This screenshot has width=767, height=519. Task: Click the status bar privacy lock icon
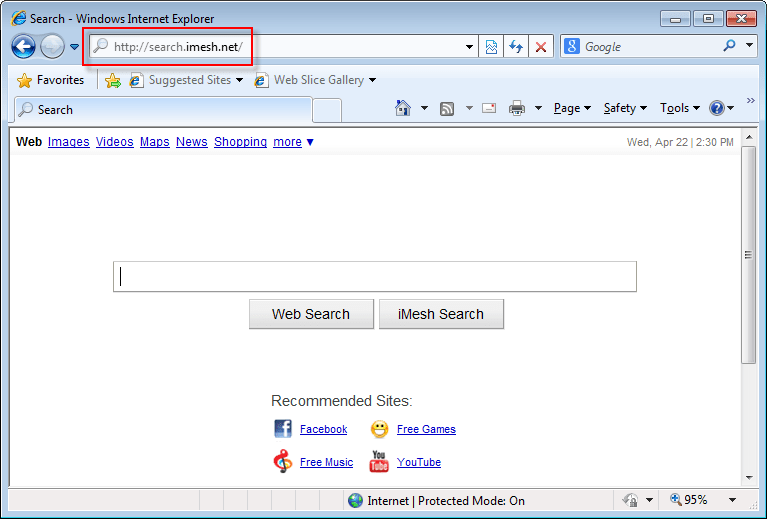(630, 500)
